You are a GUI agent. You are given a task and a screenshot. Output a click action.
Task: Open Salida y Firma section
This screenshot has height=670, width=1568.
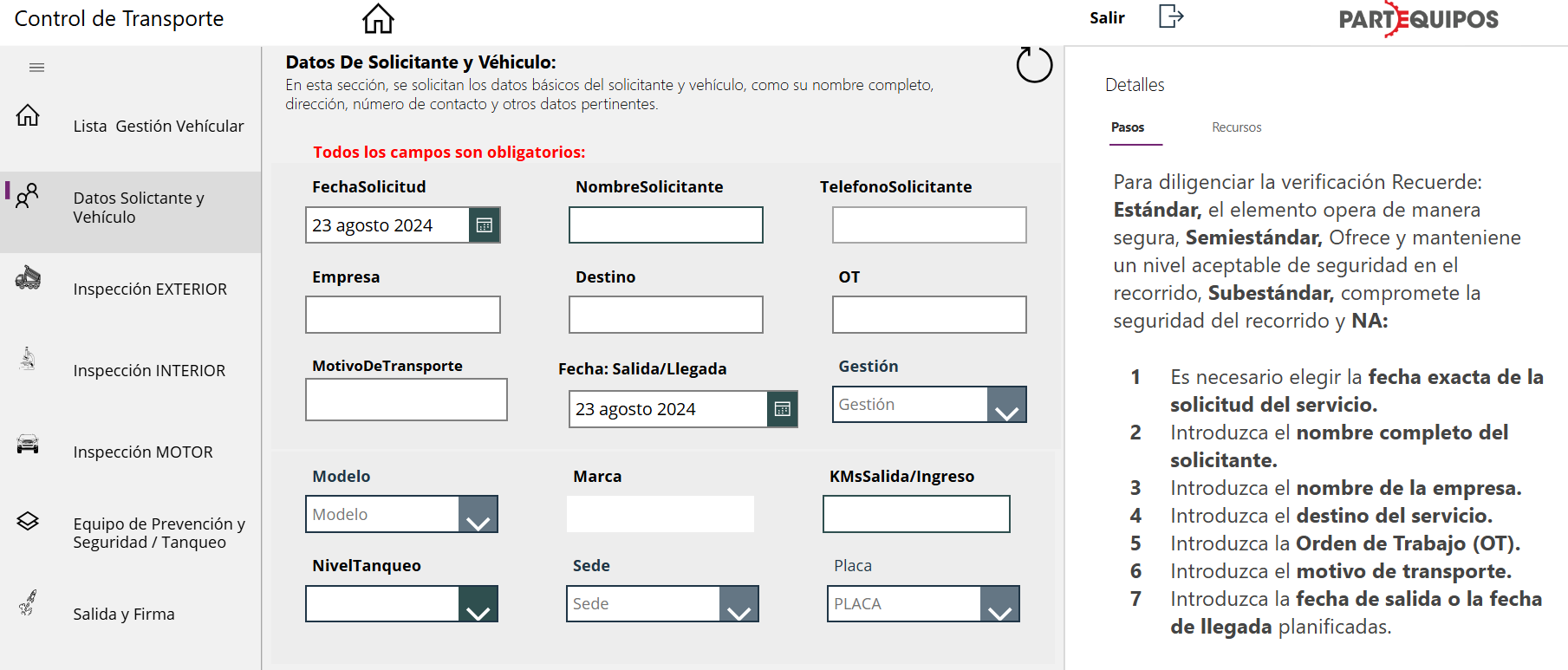(124, 615)
